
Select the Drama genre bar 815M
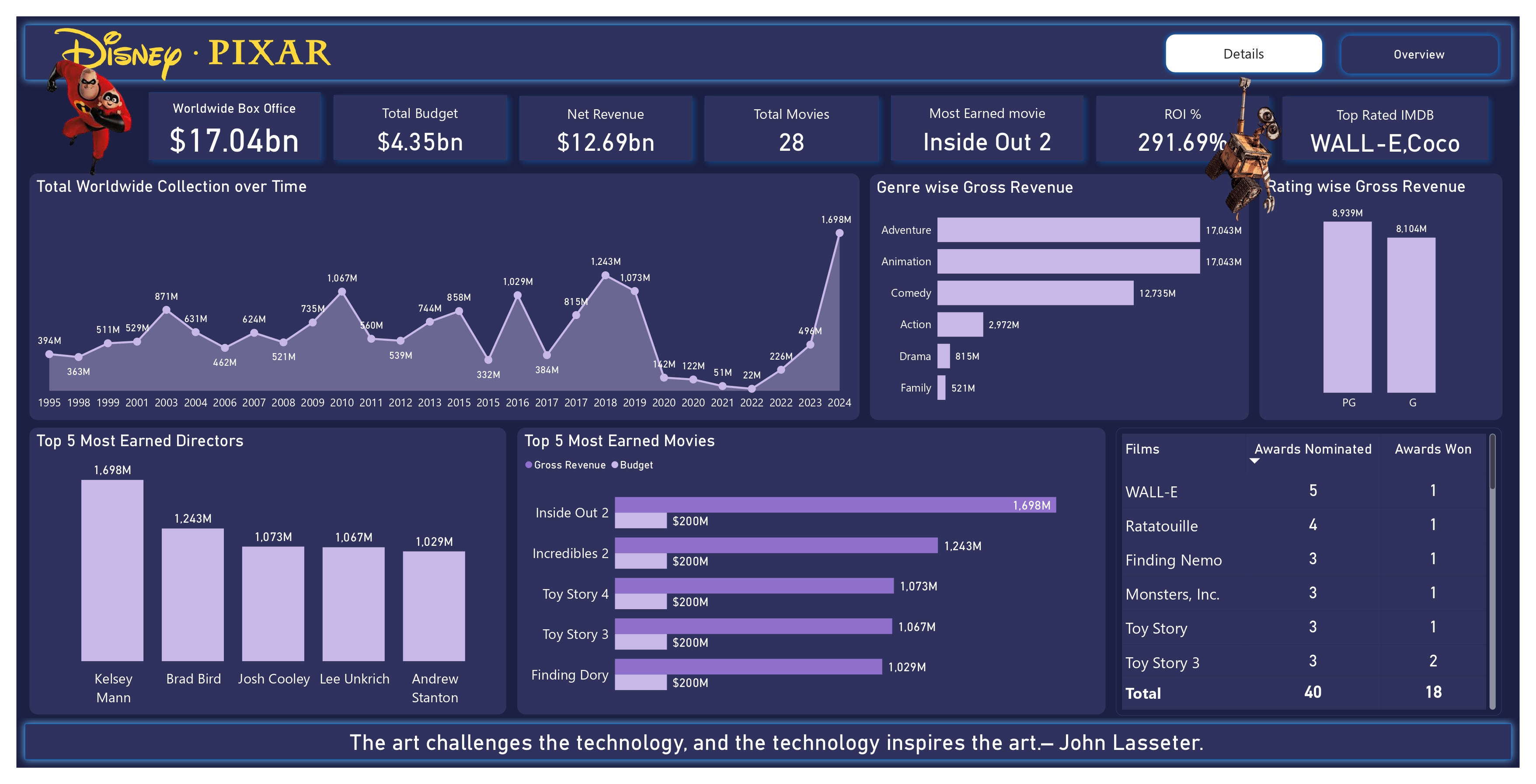[943, 356]
